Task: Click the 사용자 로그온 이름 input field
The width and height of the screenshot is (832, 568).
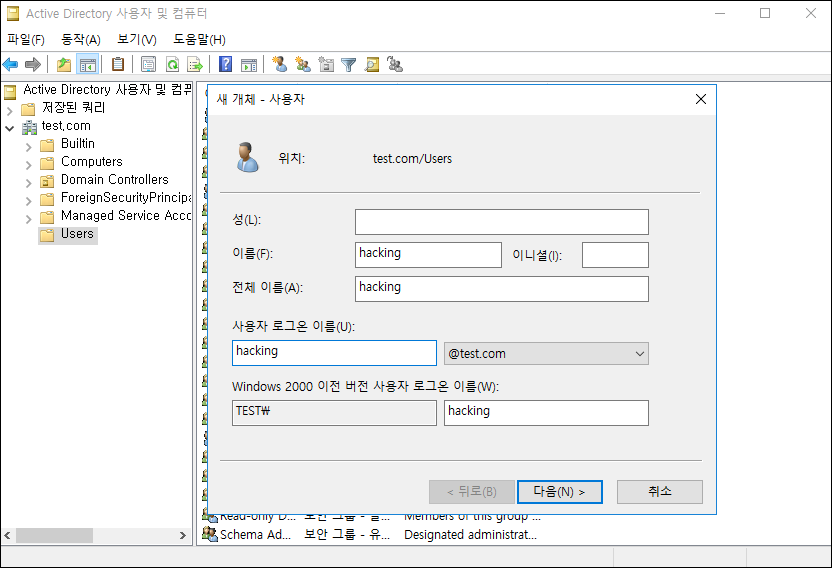Action: tap(334, 353)
